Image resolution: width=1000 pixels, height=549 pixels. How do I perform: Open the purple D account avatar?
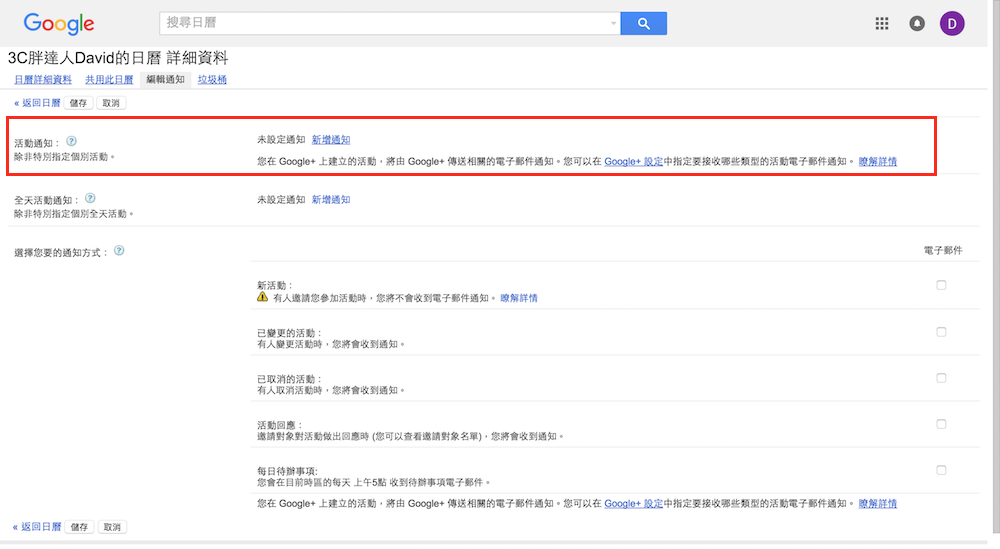tap(952, 24)
